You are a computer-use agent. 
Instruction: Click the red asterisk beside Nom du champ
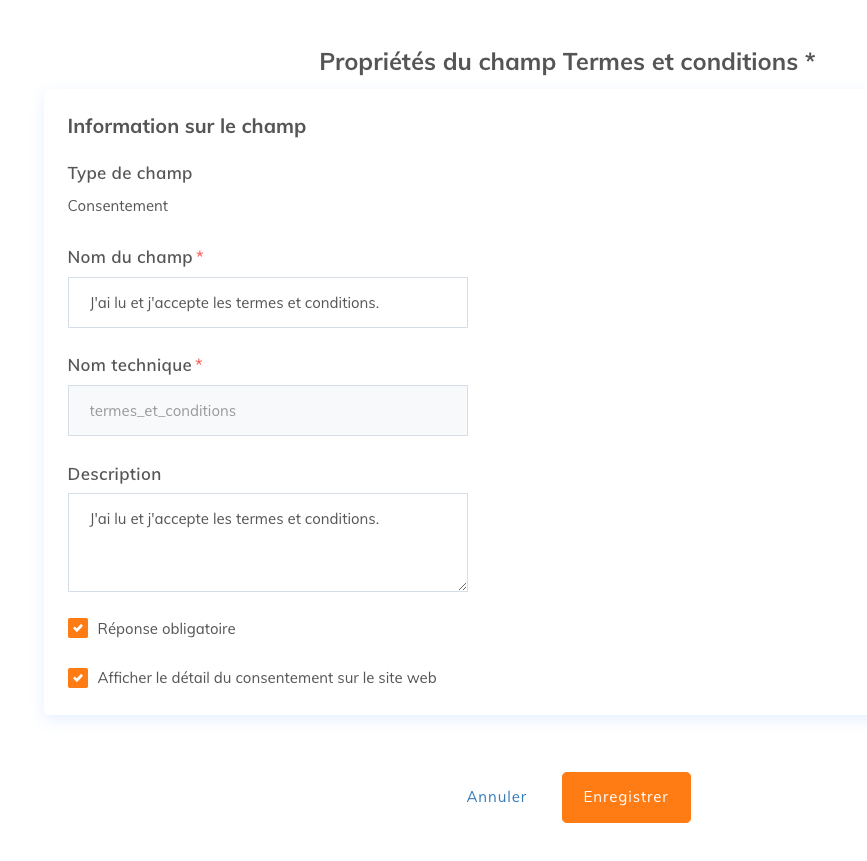[x=200, y=255]
